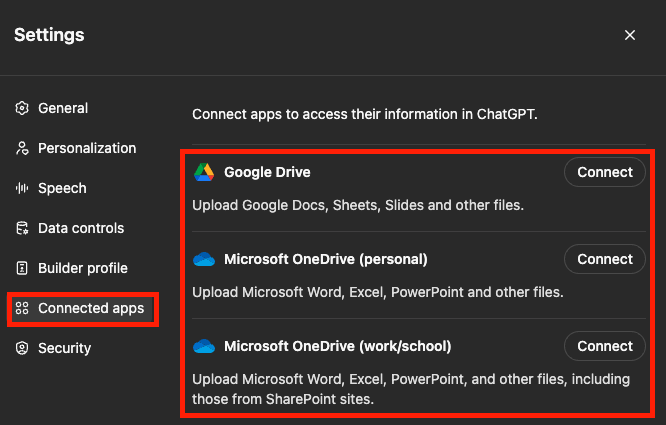Open the Personalization settings tab
The height and width of the screenshot is (425, 666).
click(x=76, y=148)
